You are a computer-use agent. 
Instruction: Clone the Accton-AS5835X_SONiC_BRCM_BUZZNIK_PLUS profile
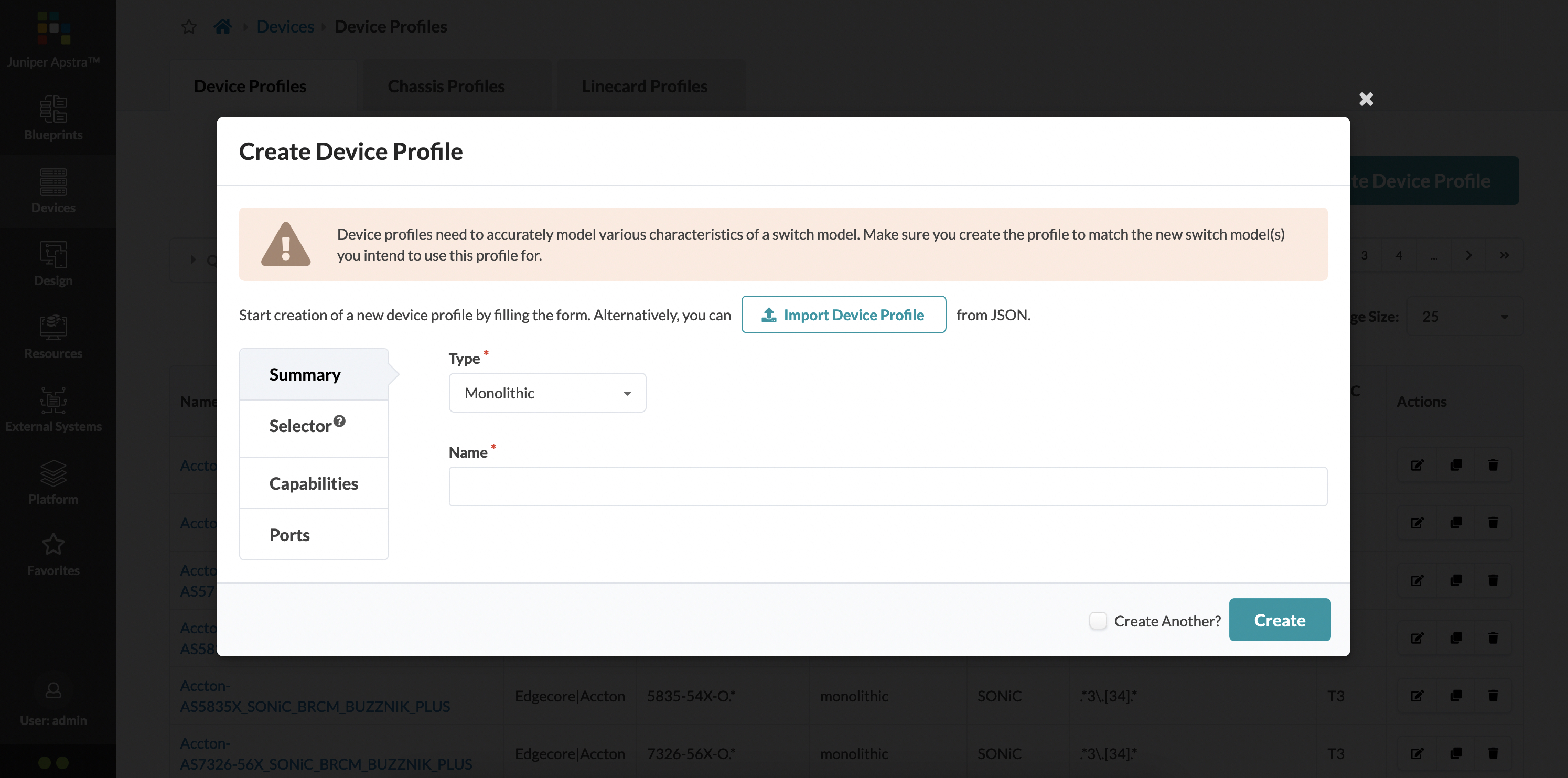coord(1456,695)
